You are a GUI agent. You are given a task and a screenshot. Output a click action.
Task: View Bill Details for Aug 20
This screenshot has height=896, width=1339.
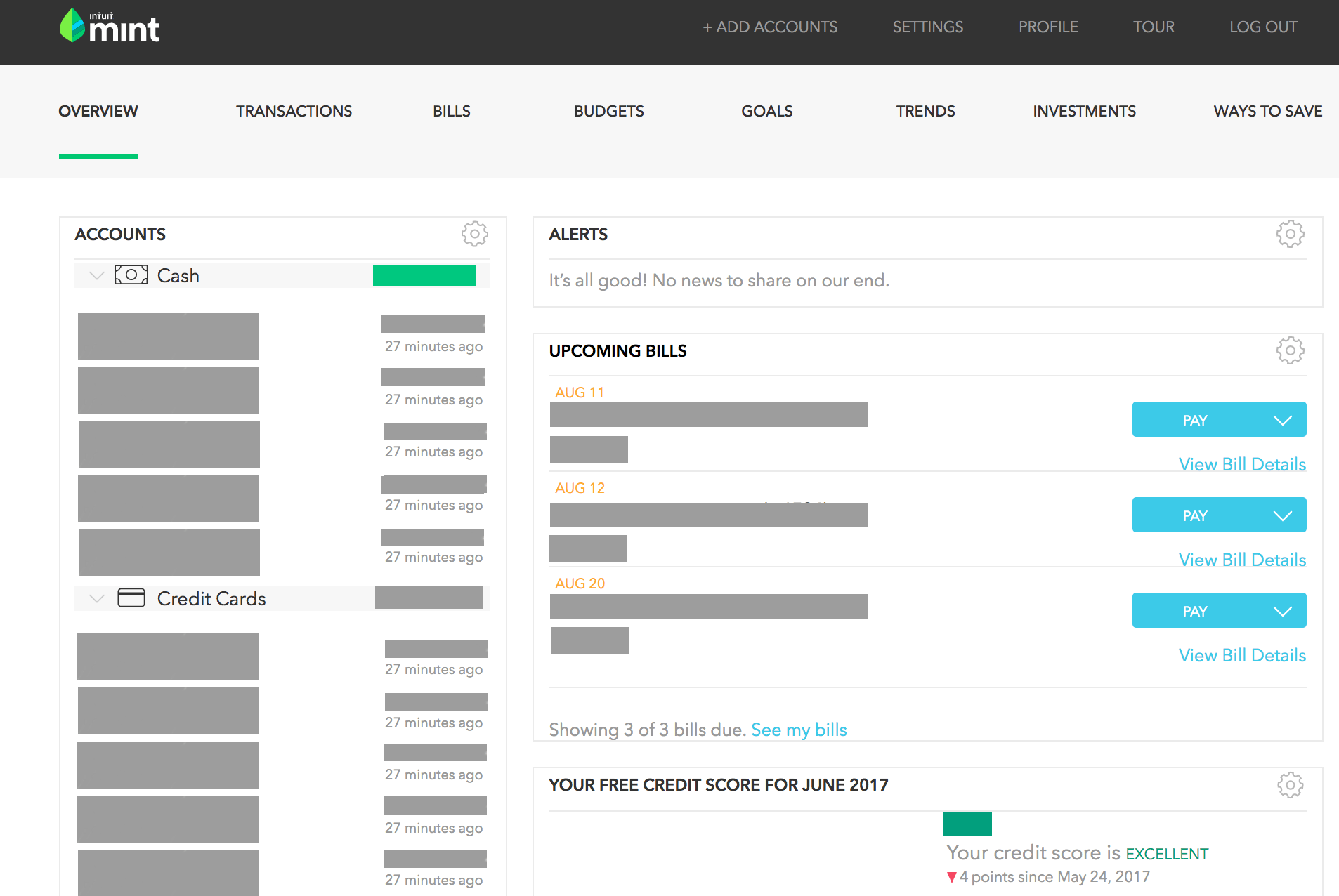pyautogui.click(x=1242, y=655)
